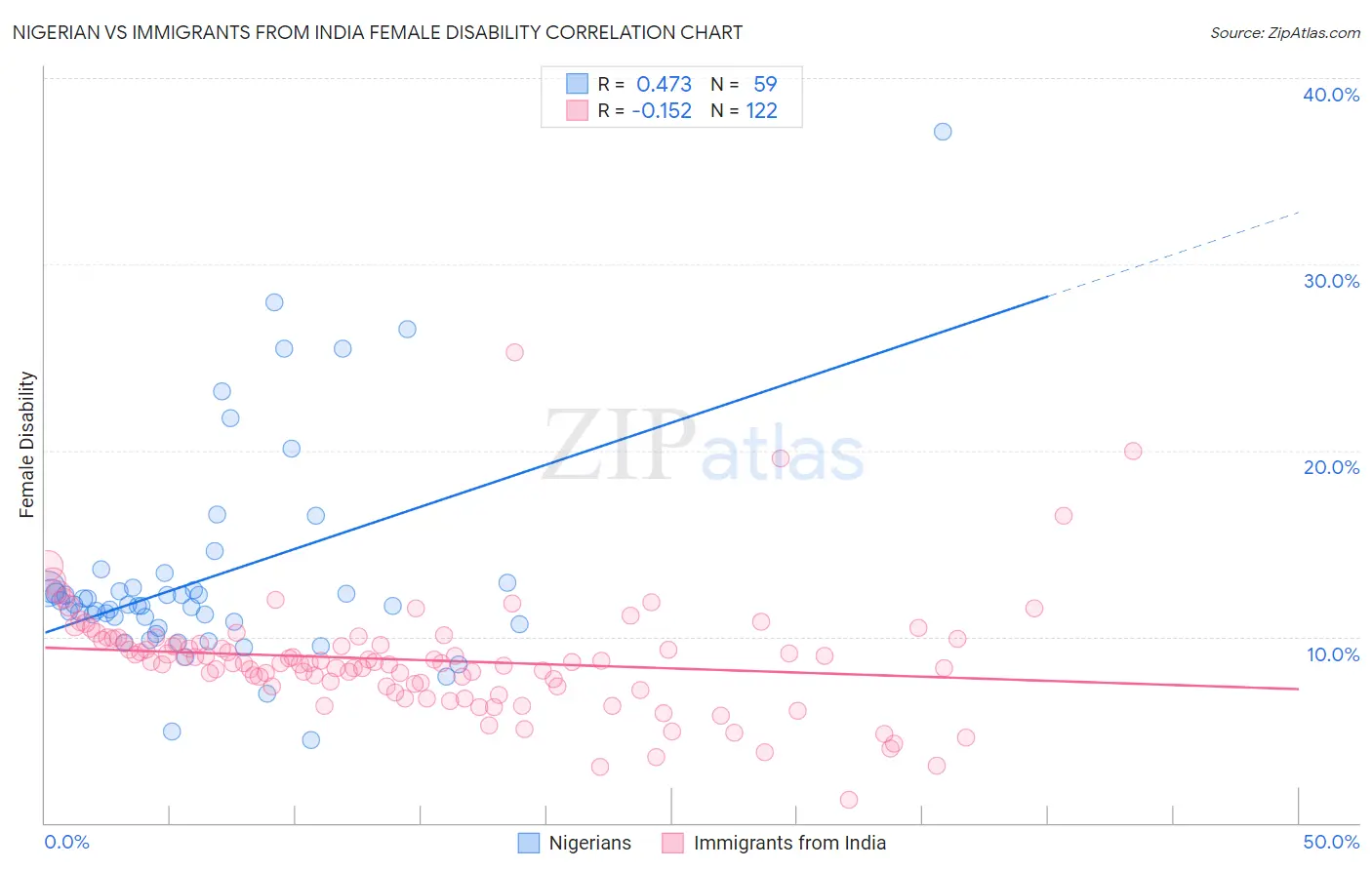Screen dimensions: 1372x870
Task: Click the blue Nigerians legend swatch at bottom
Action: point(528,843)
